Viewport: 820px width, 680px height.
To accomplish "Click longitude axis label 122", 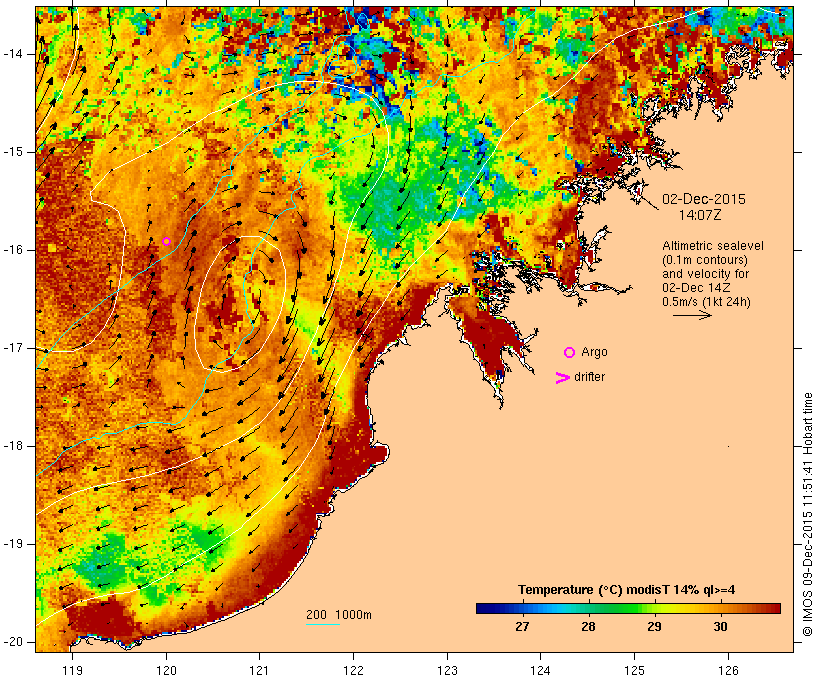I will [354, 670].
